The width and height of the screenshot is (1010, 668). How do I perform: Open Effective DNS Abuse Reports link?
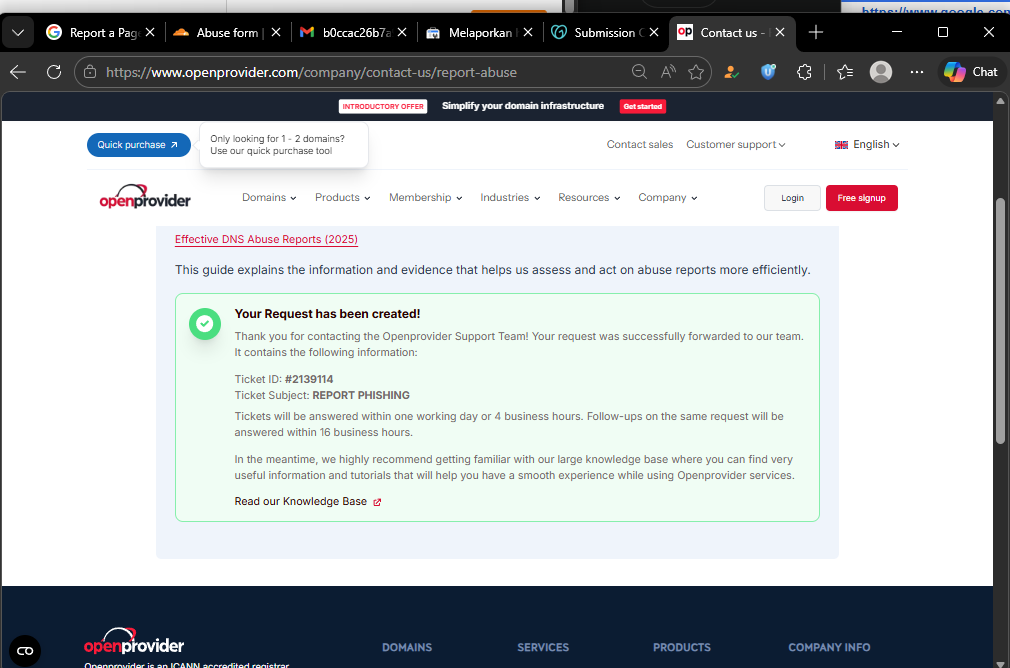pos(266,239)
